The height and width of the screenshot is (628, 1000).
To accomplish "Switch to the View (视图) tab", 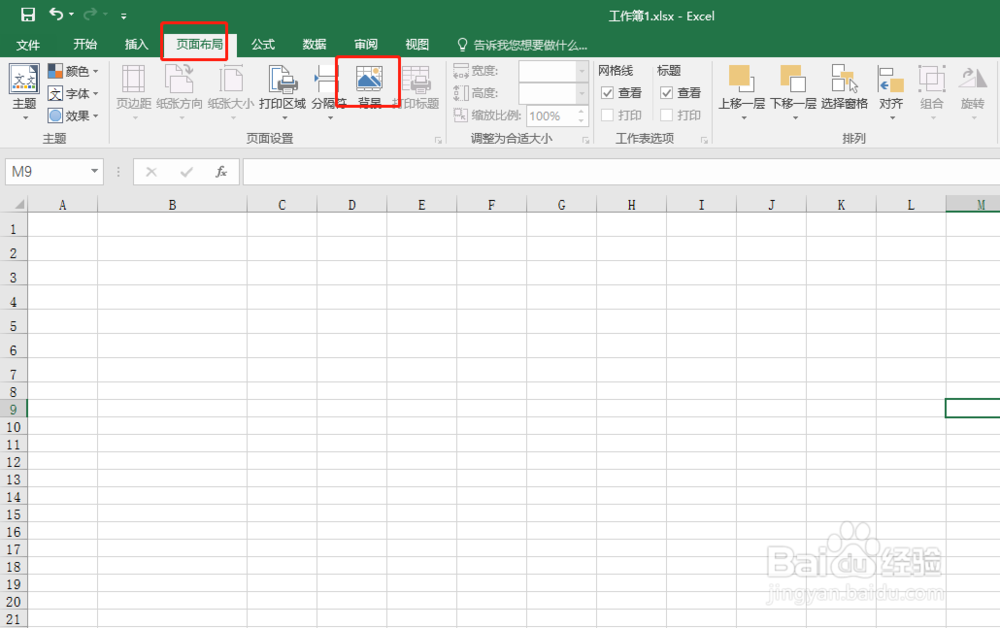I will click(x=417, y=45).
